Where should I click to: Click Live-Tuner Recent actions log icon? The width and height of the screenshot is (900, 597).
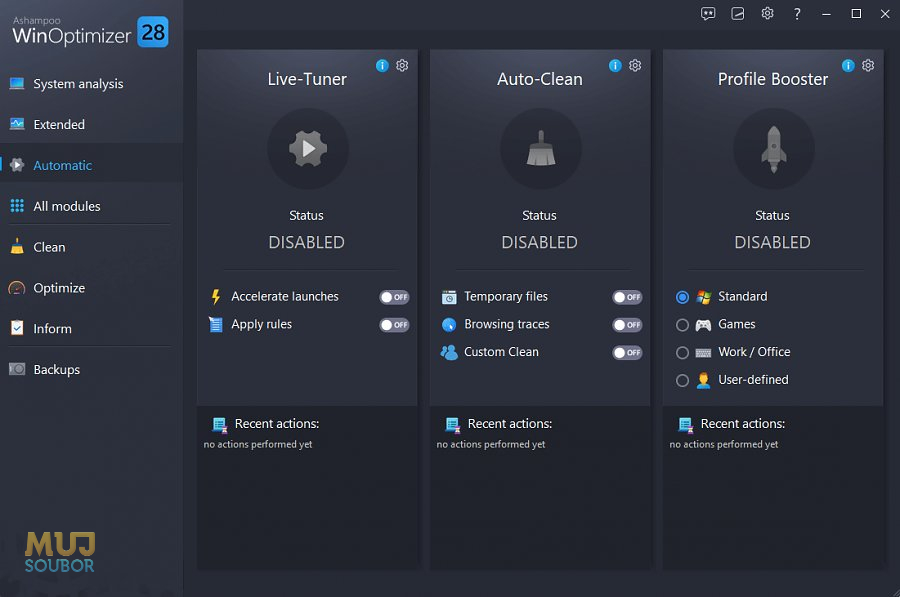click(x=220, y=425)
